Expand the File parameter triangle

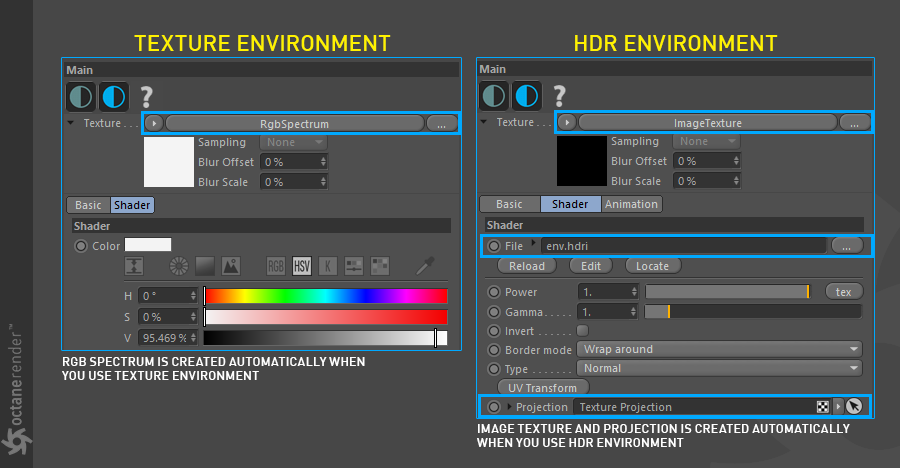533,243
